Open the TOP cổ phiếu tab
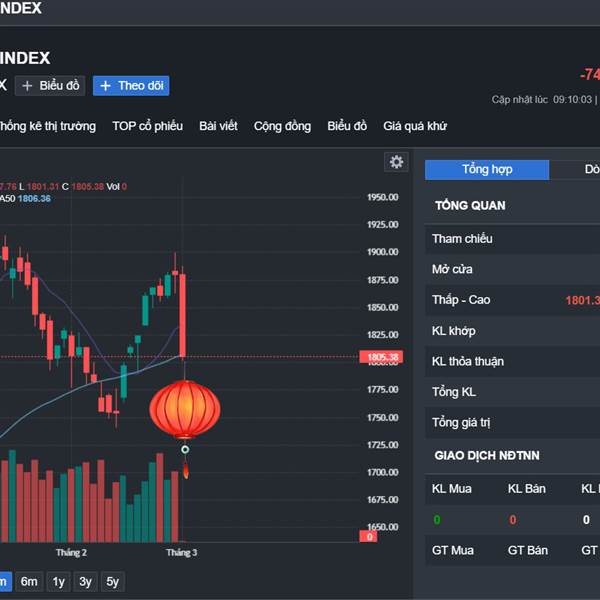The height and width of the screenshot is (600, 600). tap(147, 126)
